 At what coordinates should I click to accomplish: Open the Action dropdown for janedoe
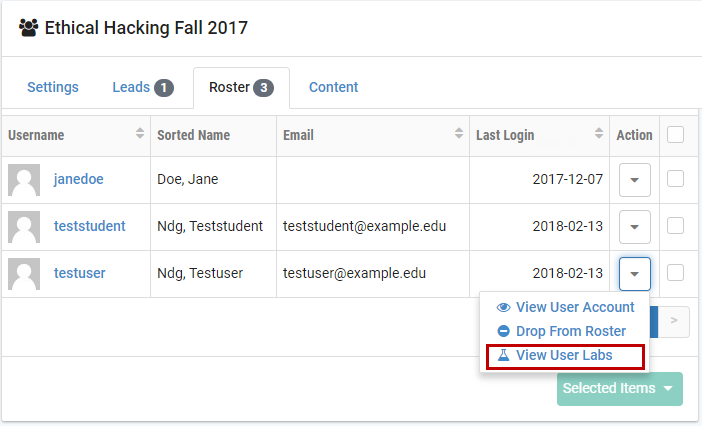(x=635, y=180)
